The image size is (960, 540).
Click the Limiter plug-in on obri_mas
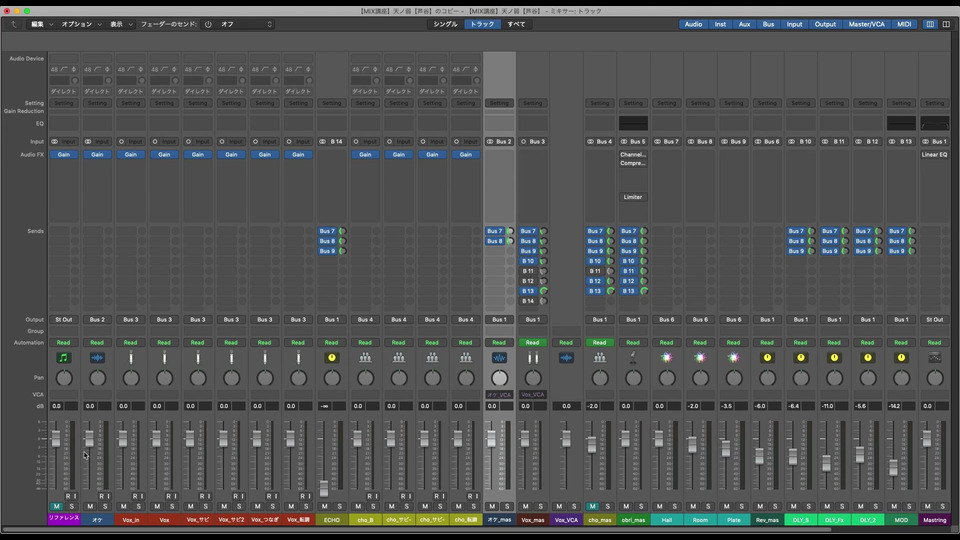click(633, 197)
